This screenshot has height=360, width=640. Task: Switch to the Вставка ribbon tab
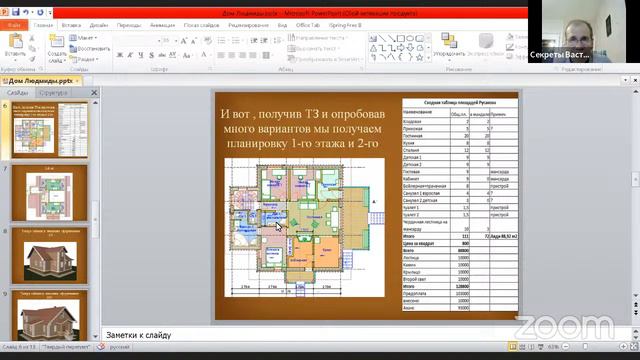coord(71,25)
